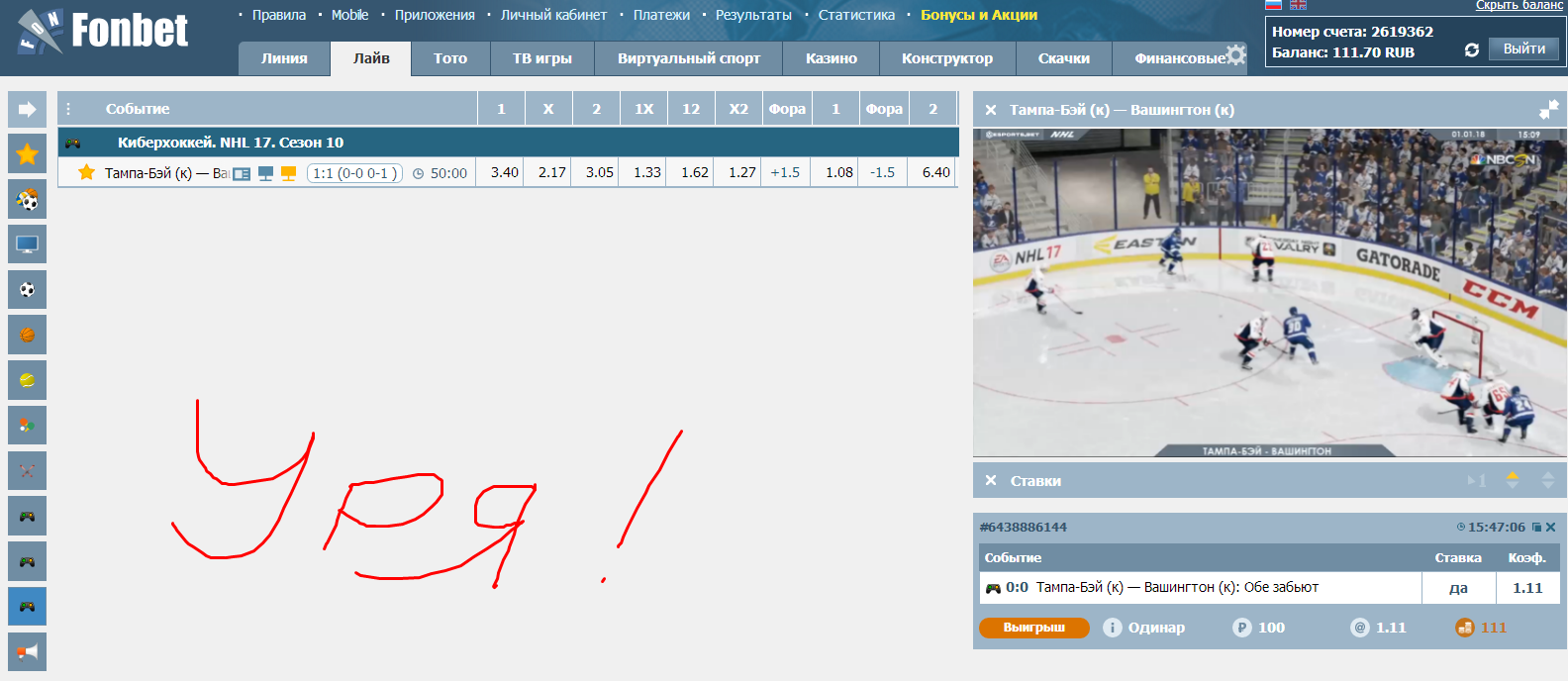Copy bet slip #6438886144 using small window icon
The width and height of the screenshot is (1568, 681).
click(x=1536, y=528)
